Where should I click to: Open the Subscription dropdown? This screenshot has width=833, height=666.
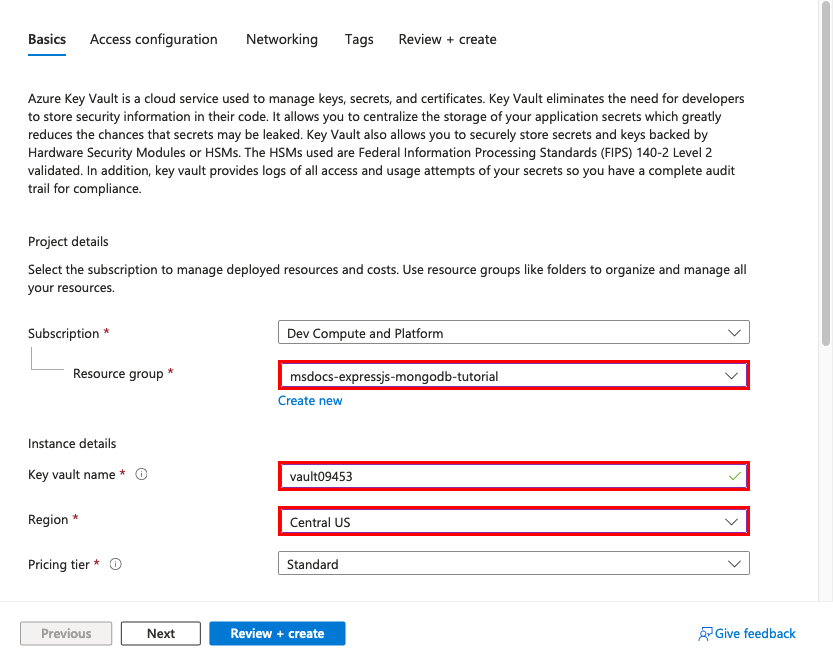click(513, 333)
